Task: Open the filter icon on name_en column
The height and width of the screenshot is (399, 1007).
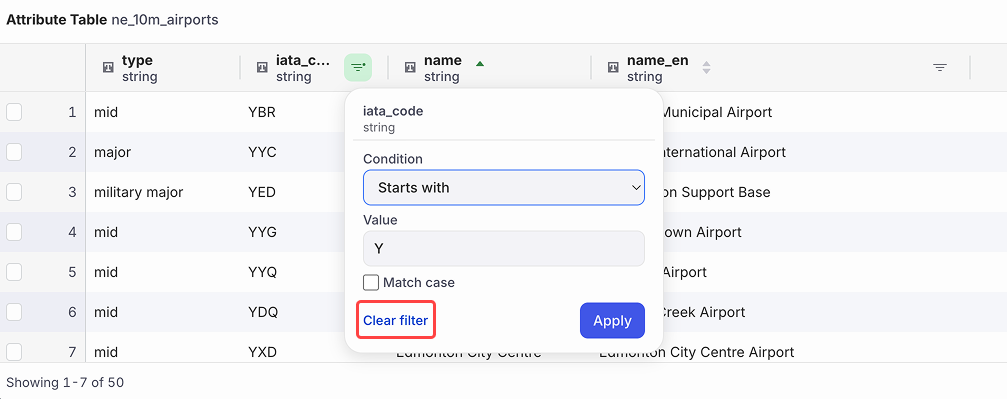Action: (940, 67)
